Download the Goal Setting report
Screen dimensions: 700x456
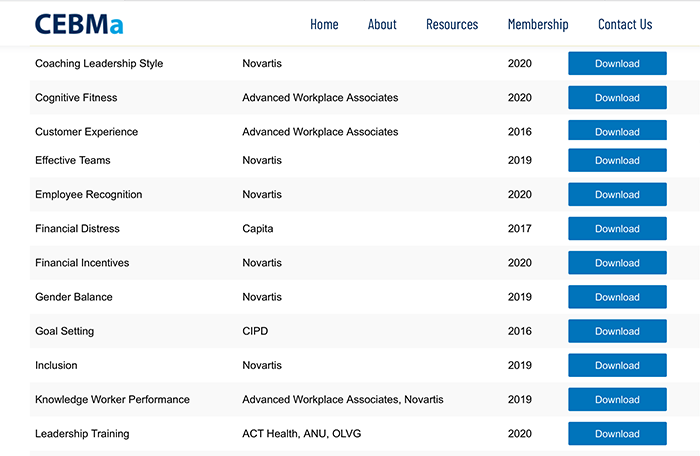click(617, 331)
